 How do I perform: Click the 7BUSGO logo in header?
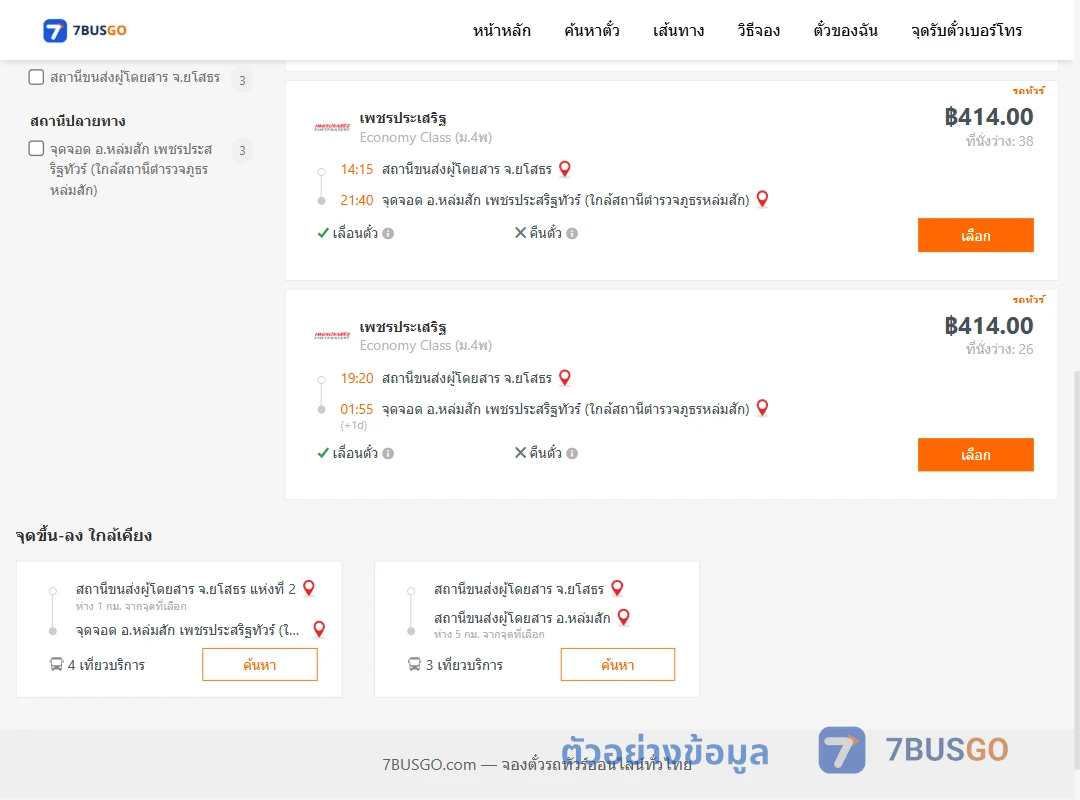click(x=85, y=30)
